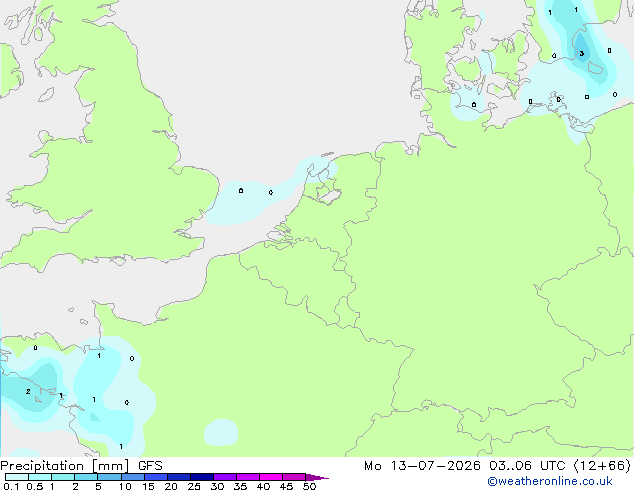
Task: Click the above-50 legend arrow tip
Action: (x=317, y=477)
